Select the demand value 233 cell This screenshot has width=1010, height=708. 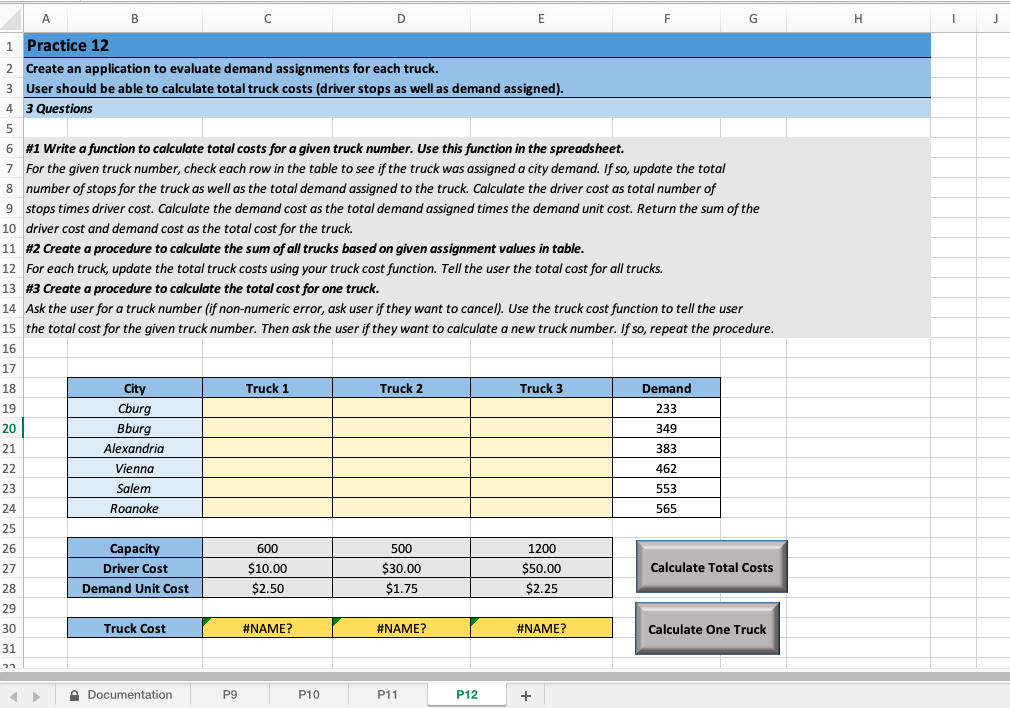666,408
